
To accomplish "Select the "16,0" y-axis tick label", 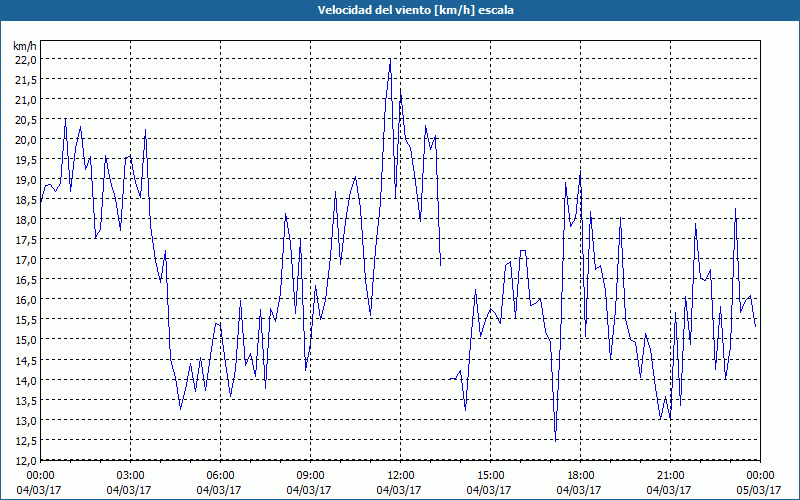I will (26, 300).
